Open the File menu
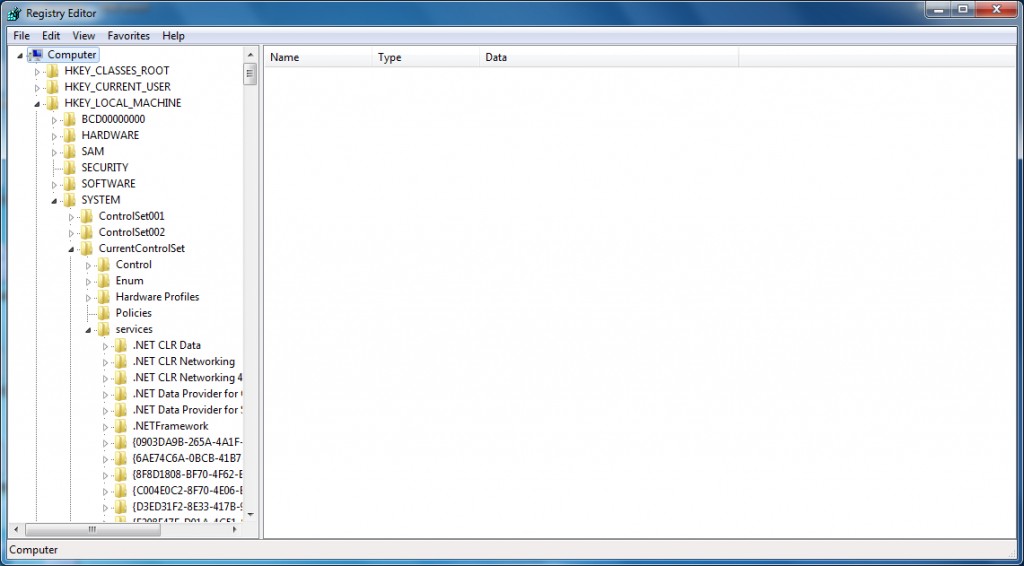The width and height of the screenshot is (1024, 566). click(x=22, y=36)
